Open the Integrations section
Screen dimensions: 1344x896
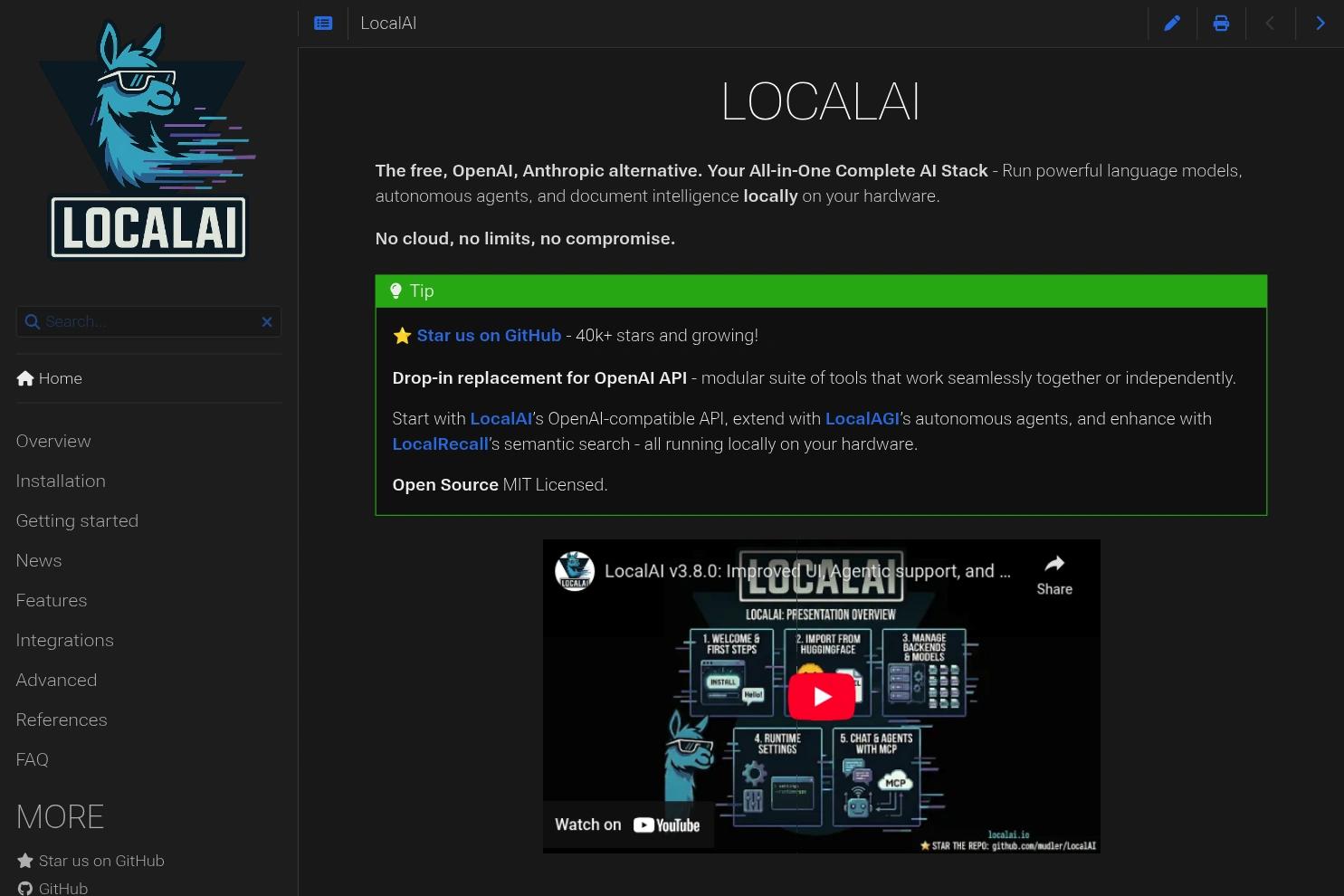65,641
